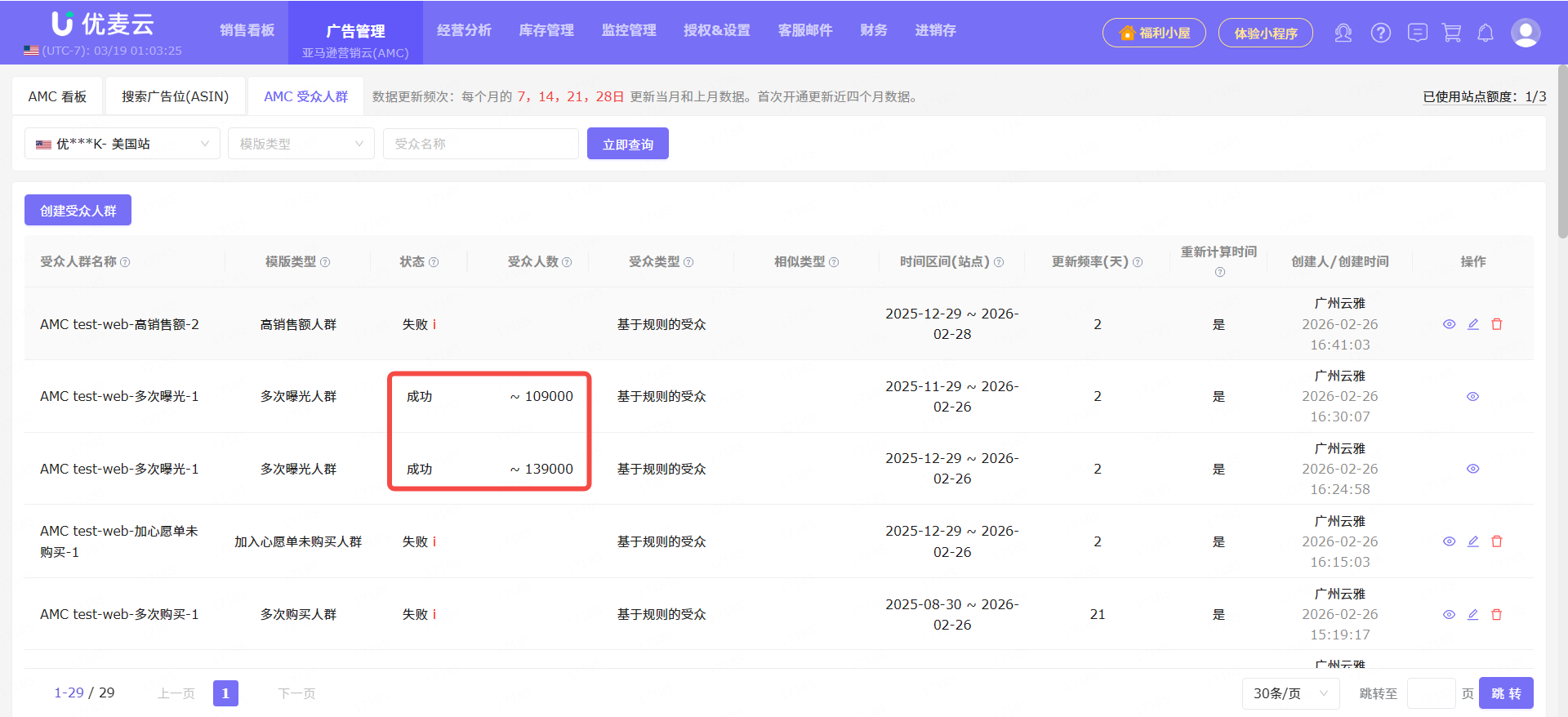Open 监控管理 in top navigation
This screenshot has width=1568, height=717.
point(629,30)
